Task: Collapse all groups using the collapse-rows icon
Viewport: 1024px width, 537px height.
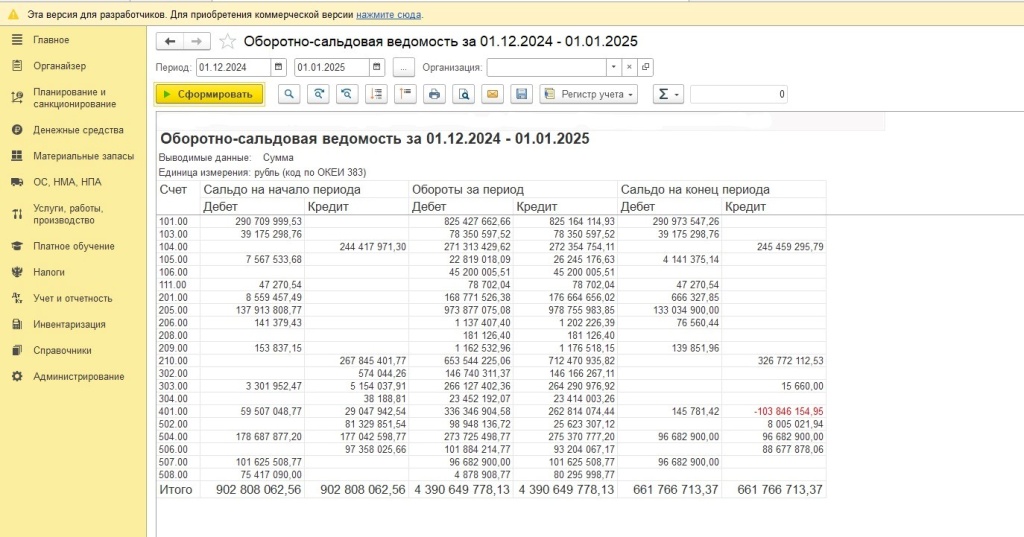Action: tap(406, 94)
